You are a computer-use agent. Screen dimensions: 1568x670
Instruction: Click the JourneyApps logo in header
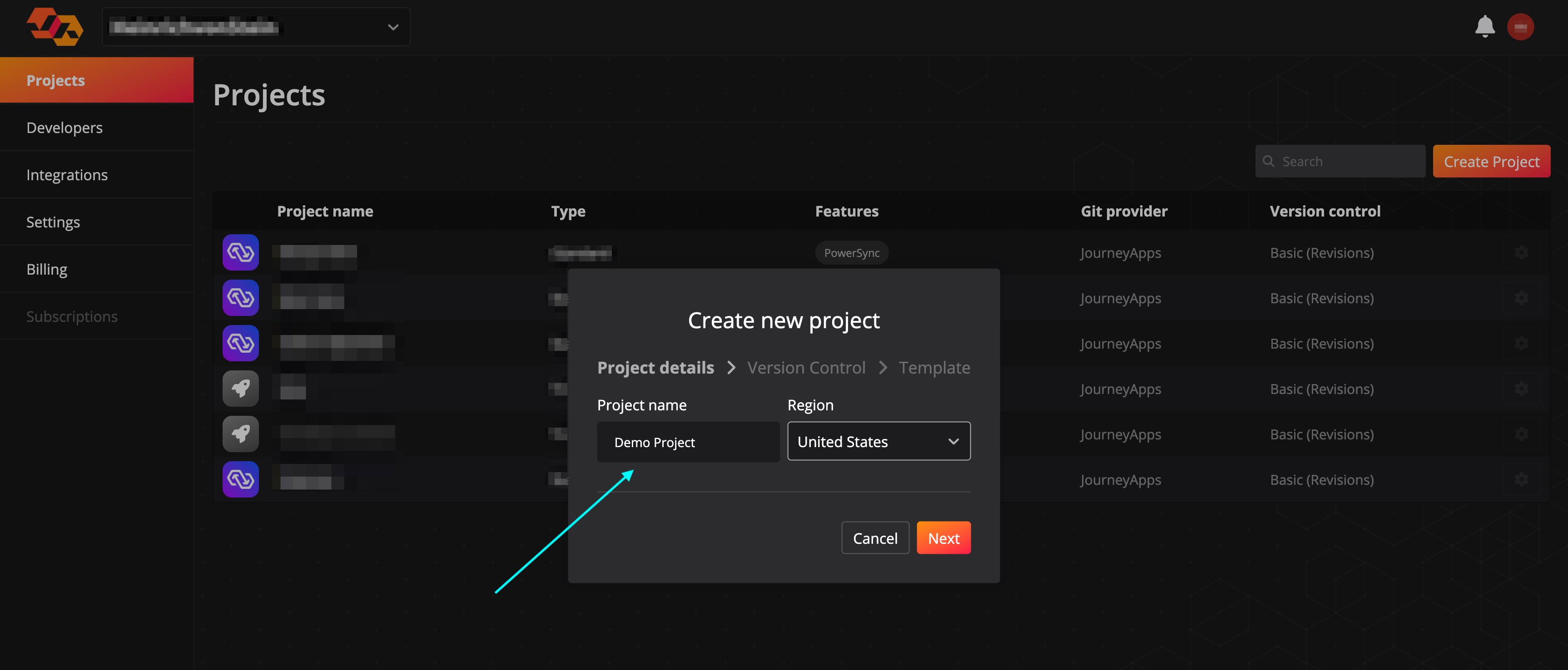pyautogui.click(x=55, y=27)
